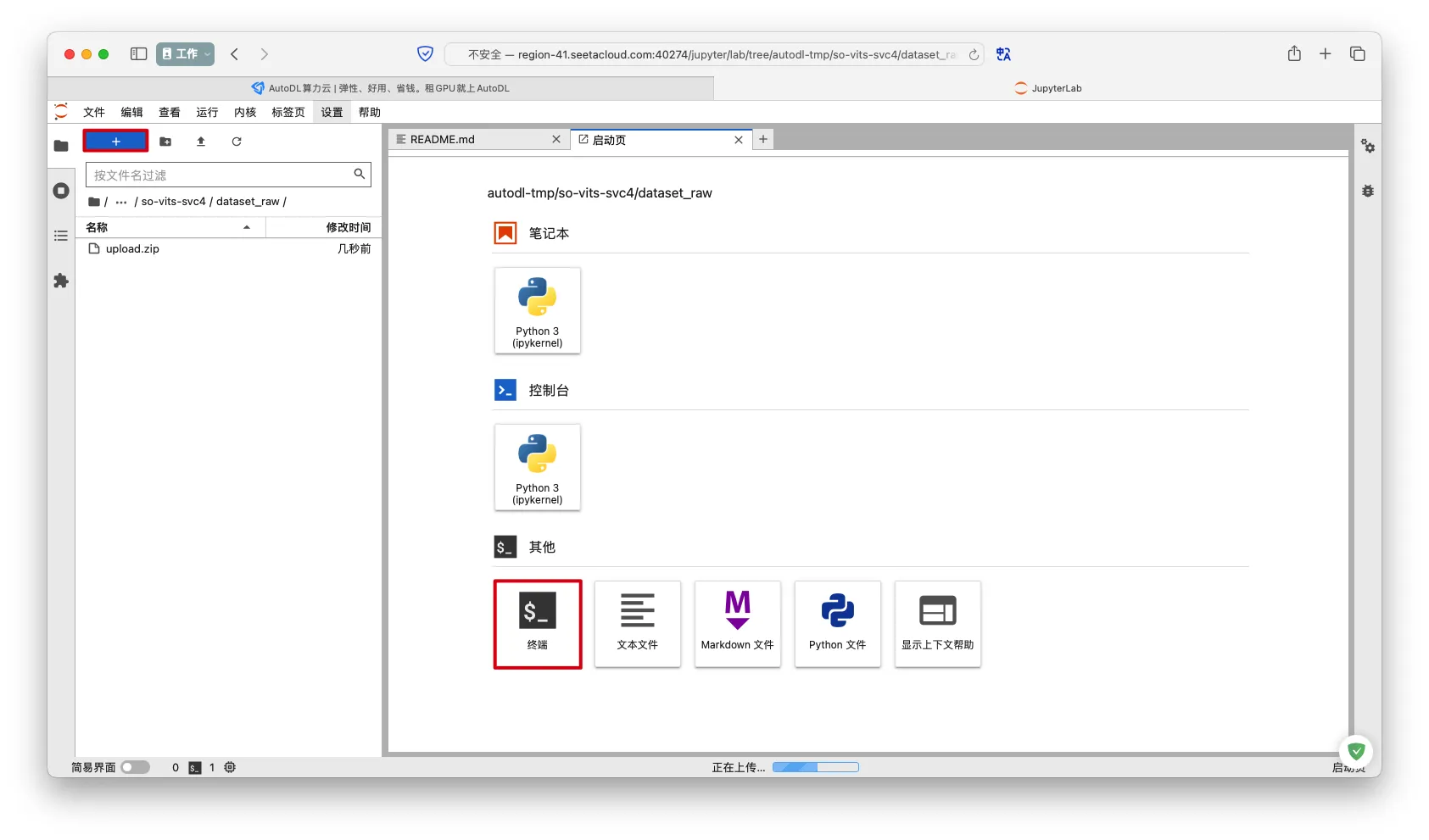Open the property inspector gears icon
Screen dimensions: 1429x840
coord(1367,146)
